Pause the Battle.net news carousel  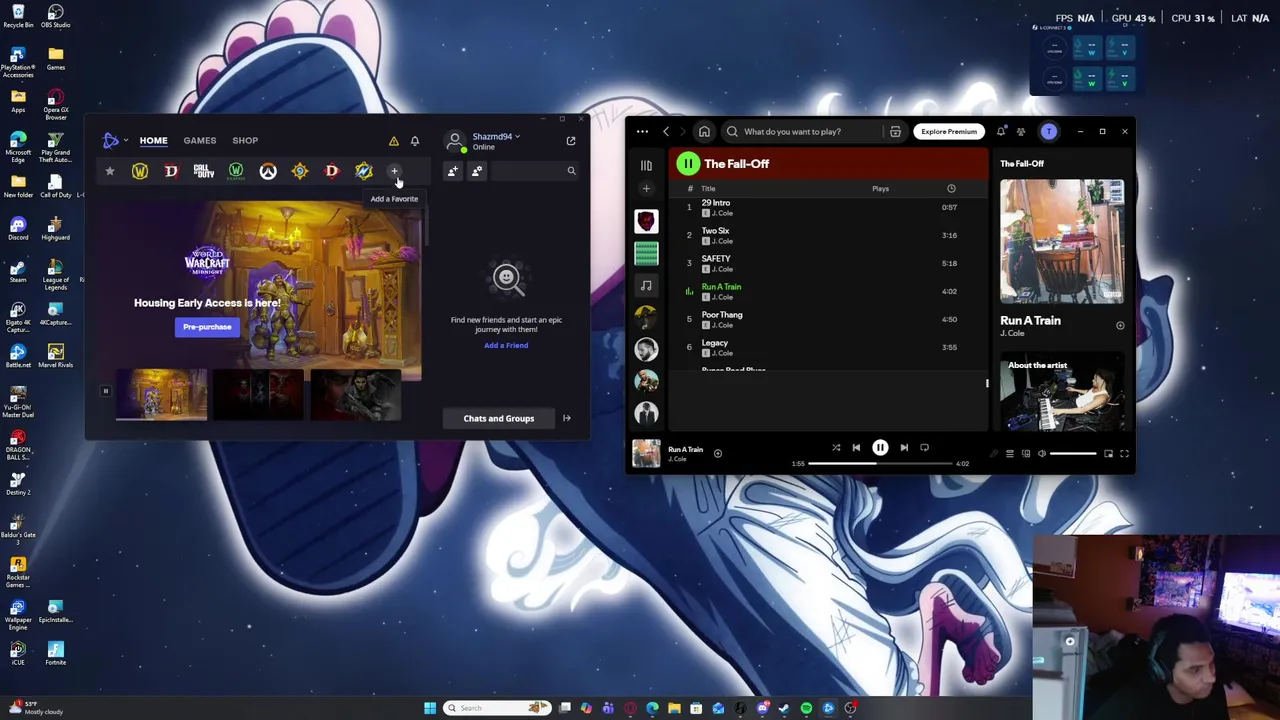105,391
